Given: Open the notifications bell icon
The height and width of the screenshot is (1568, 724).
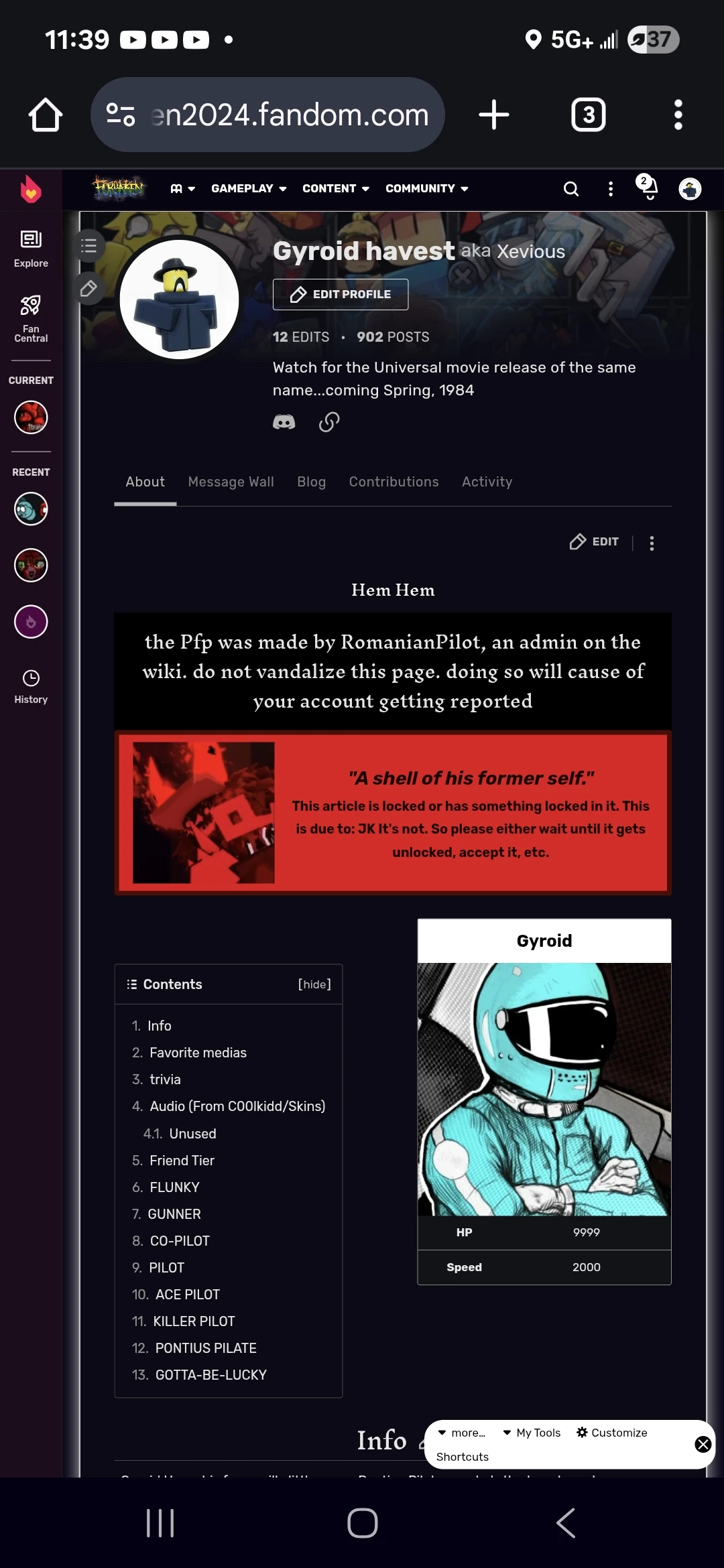Looking at the screenshot, I should [649, 188].
